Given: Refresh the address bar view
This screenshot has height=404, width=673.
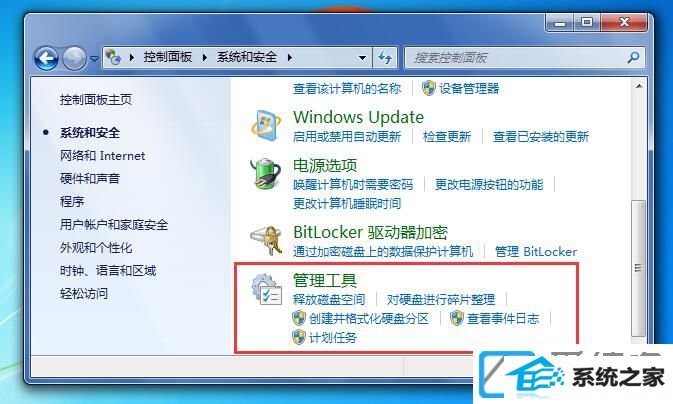Looking at the screenshot, I should [385, 58].
